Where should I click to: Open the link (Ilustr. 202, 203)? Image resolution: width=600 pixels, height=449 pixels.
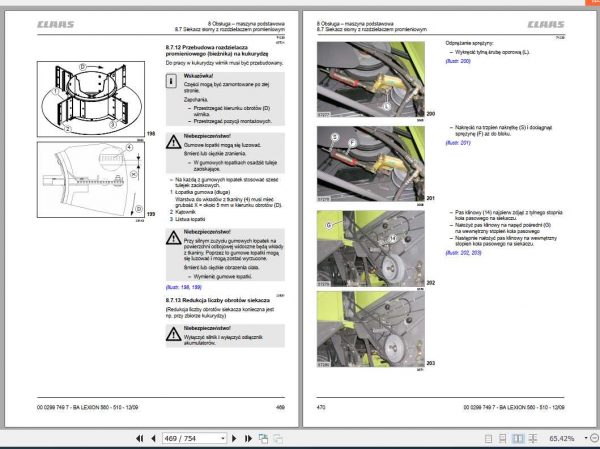tap(463, 253)
